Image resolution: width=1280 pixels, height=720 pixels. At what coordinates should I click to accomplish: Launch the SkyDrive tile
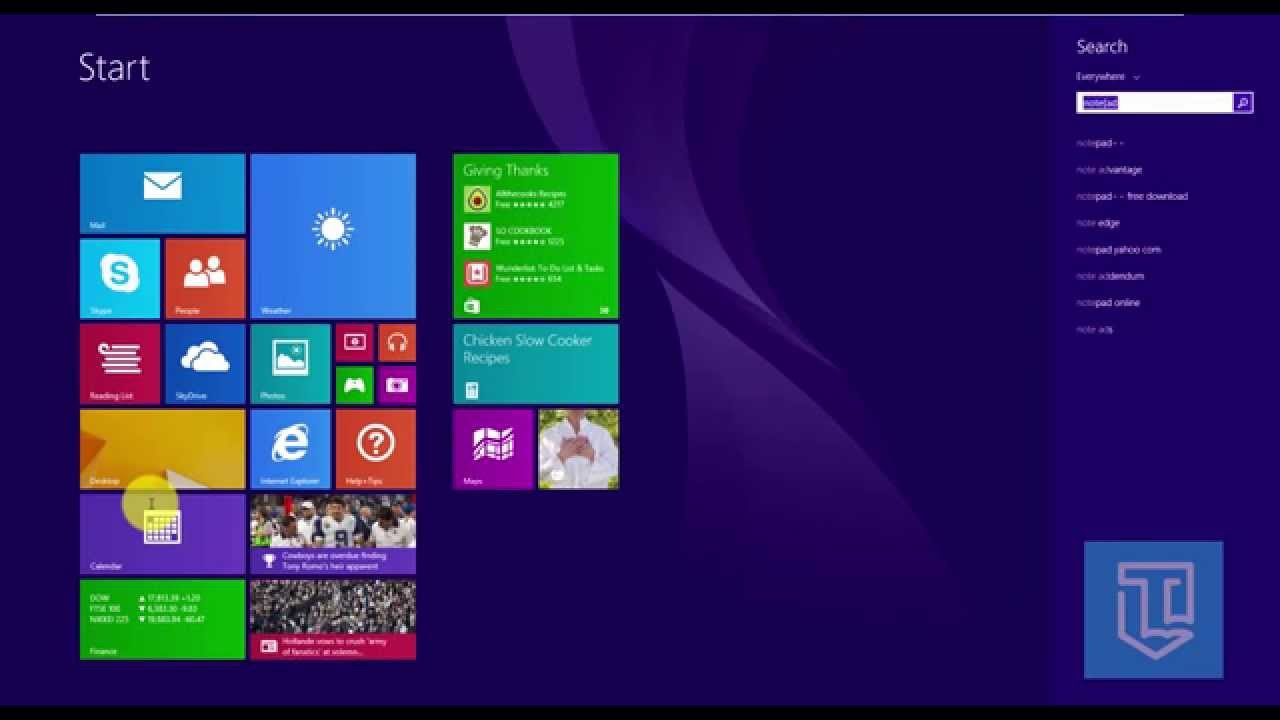205,363
